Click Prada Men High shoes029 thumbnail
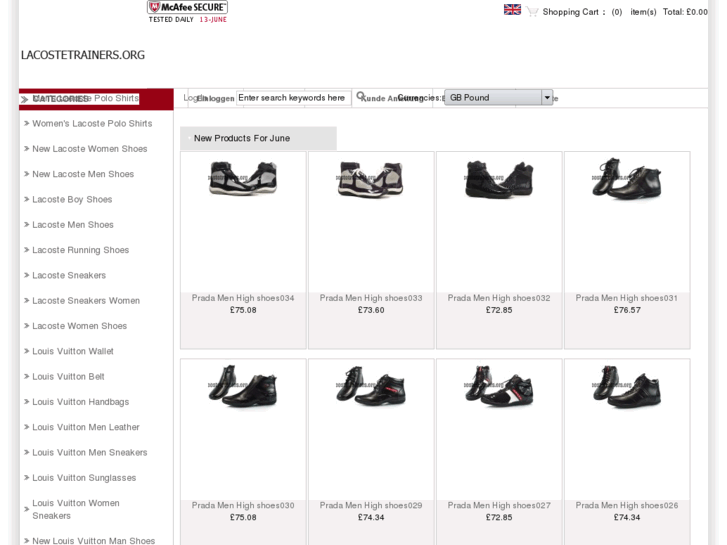Viewport: 727px width, 545px height. pyautogui.click(x=371, y=386)
